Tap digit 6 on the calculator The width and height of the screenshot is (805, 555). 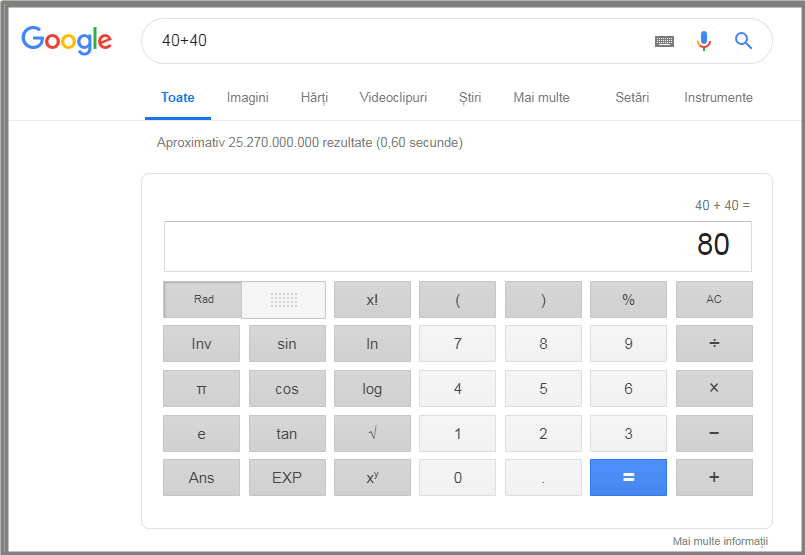coord(628,389)
